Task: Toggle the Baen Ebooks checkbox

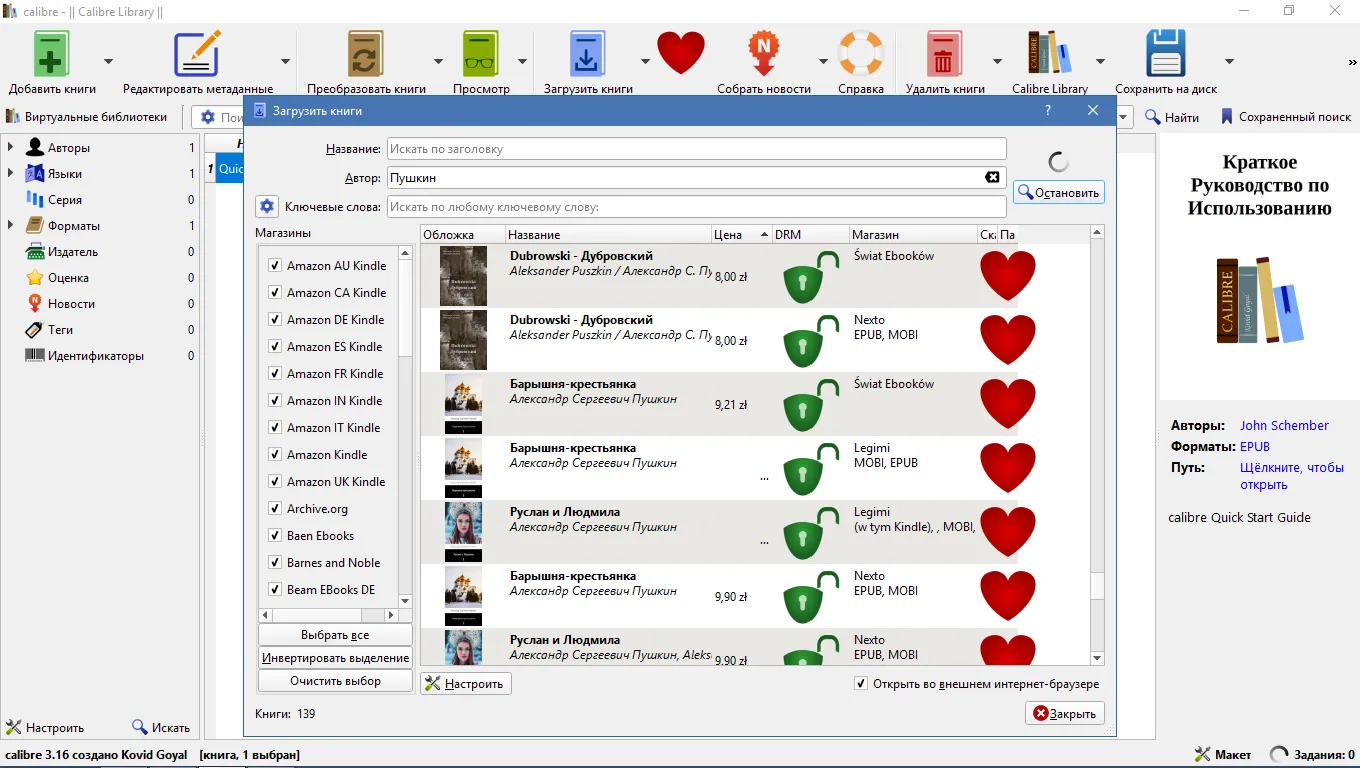Action: [275, 536]
